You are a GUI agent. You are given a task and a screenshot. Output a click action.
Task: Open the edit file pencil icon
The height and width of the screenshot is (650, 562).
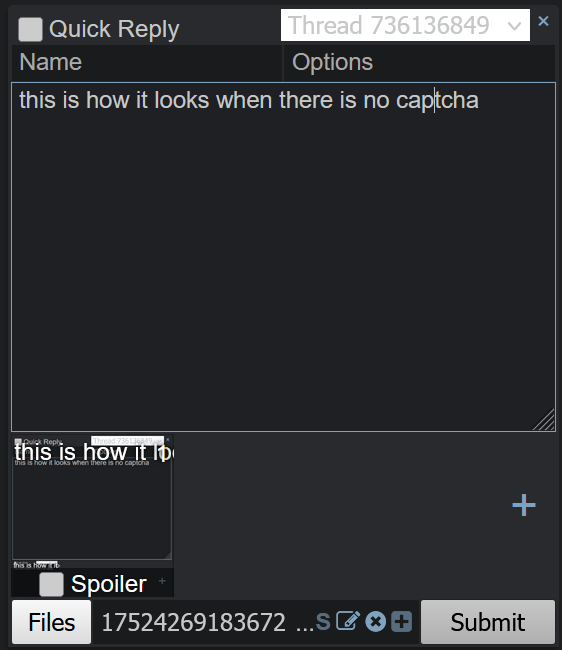(348, 621)
